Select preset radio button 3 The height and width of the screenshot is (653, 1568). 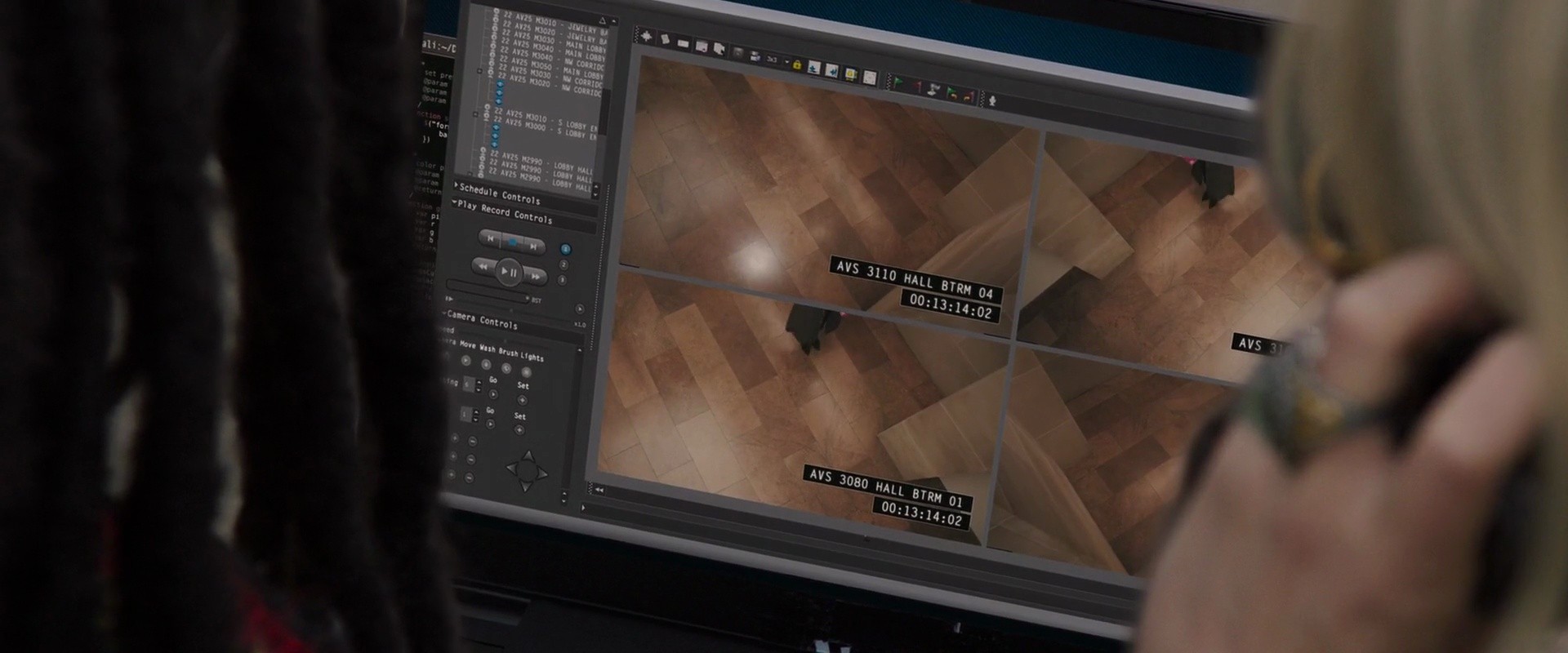point(562,280)
